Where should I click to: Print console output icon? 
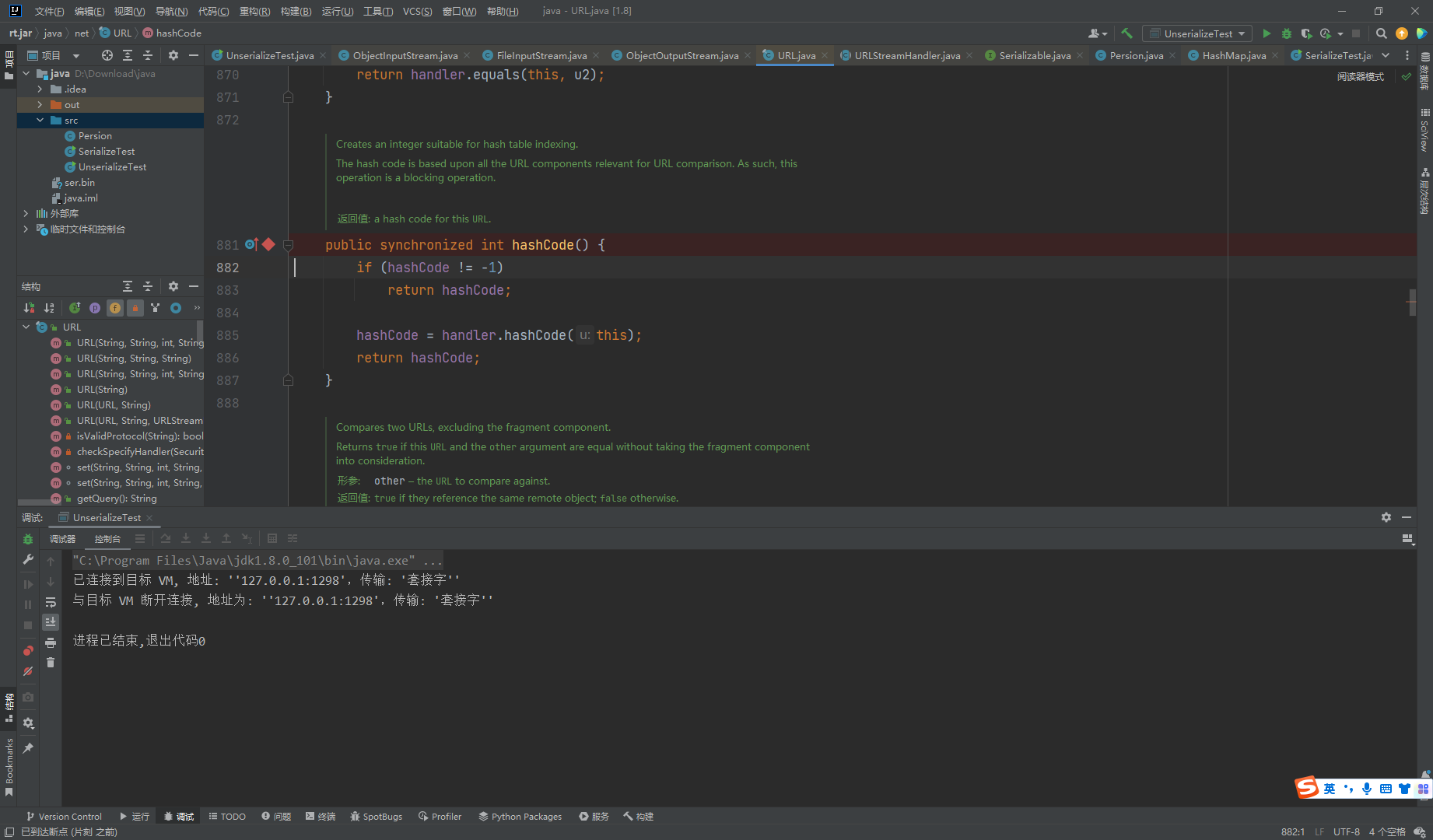coord(51,642)
